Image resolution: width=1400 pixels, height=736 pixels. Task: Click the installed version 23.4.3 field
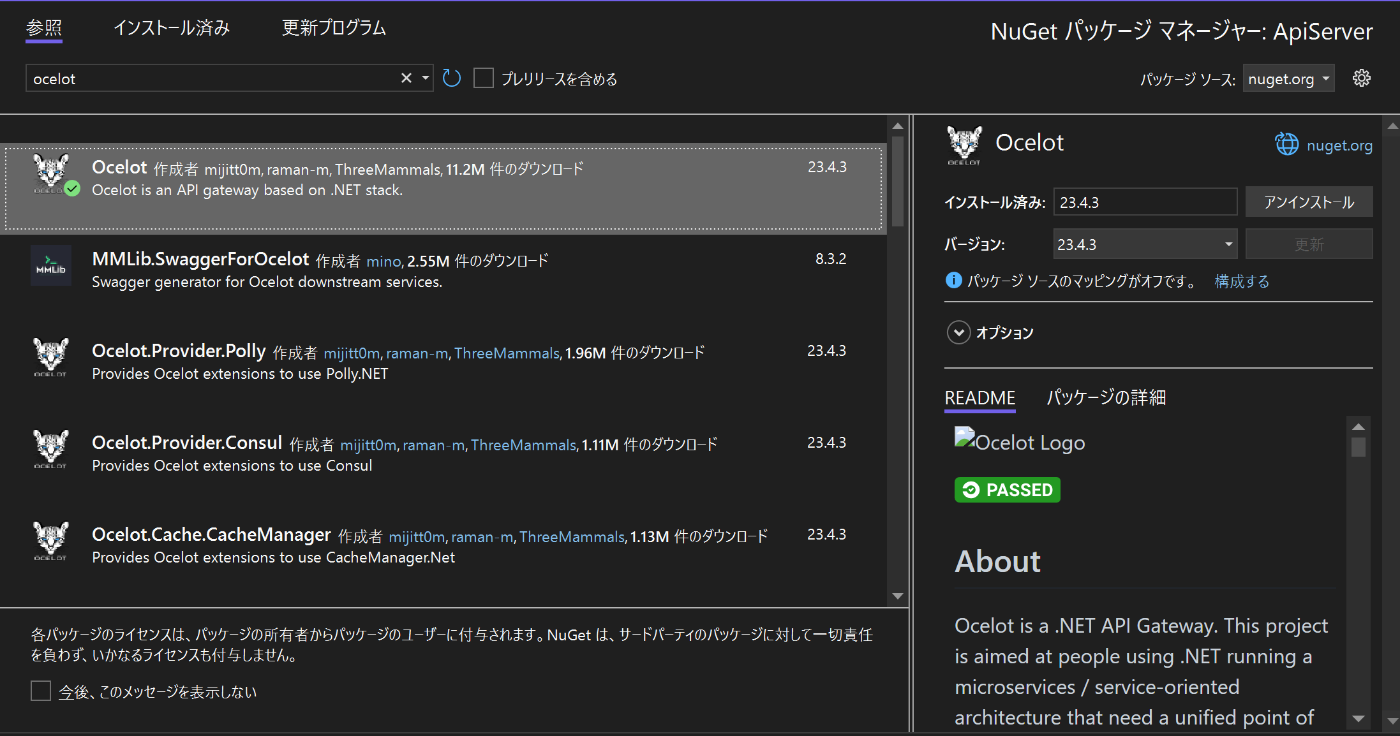tap(1145, 202)
